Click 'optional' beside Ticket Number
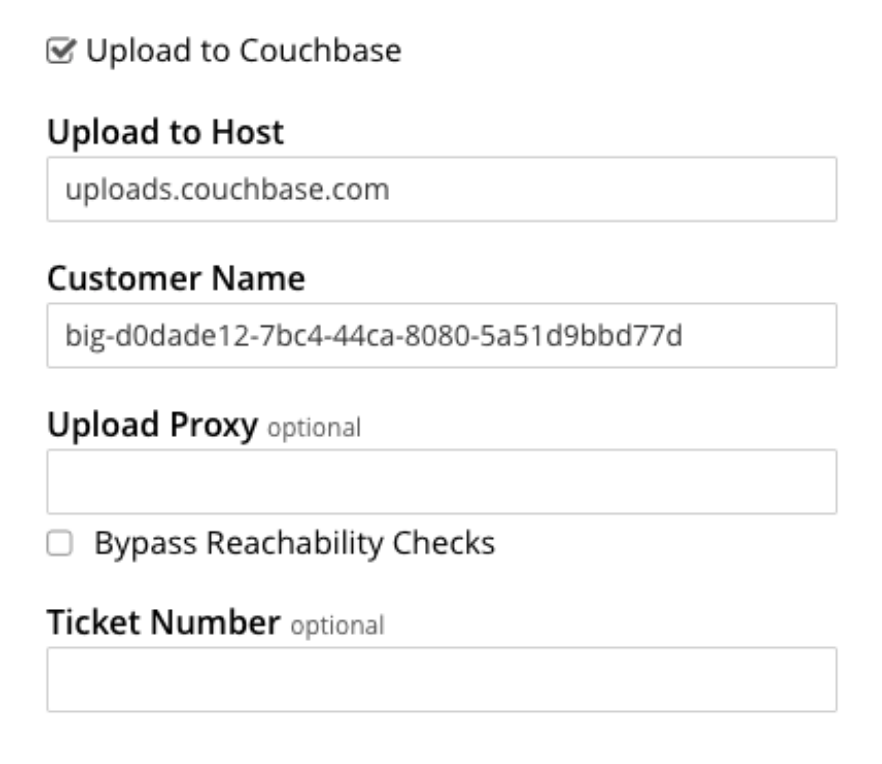Viewport: 882px width, 764px height. tap(337, 626)
